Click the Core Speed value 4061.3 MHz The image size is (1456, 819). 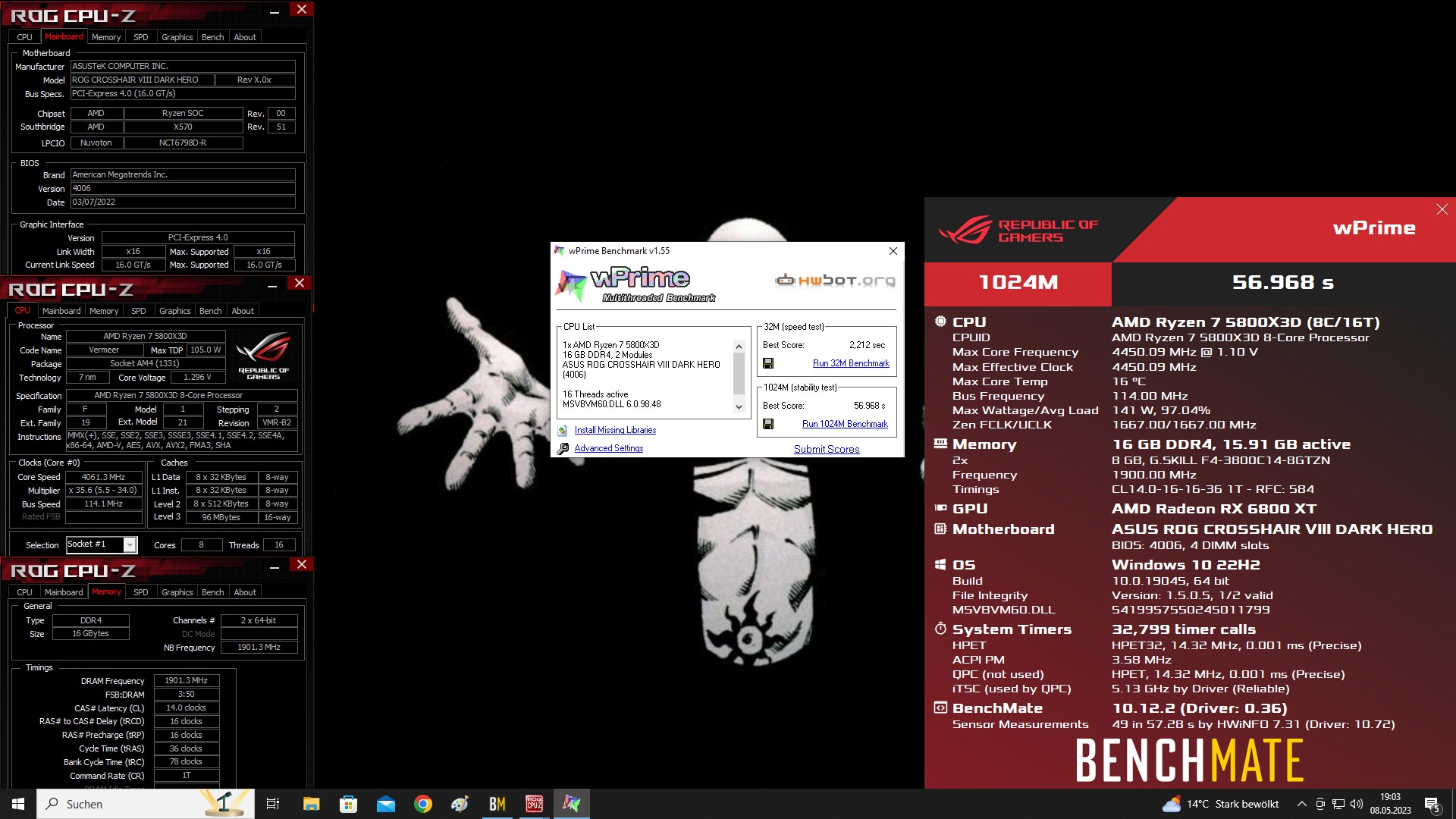point(103,477)
